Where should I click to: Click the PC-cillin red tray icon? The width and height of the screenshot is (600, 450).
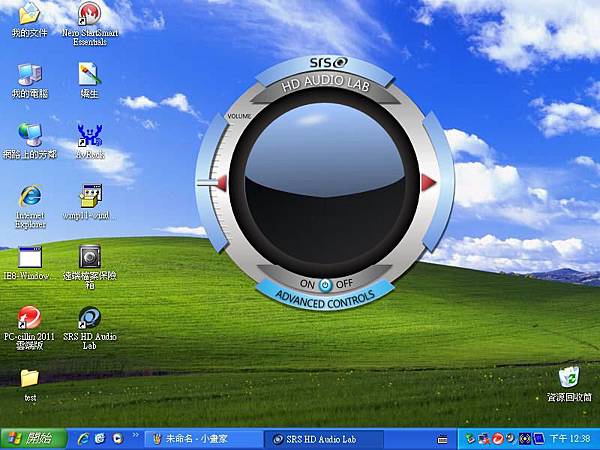click(x=497, y=438)
